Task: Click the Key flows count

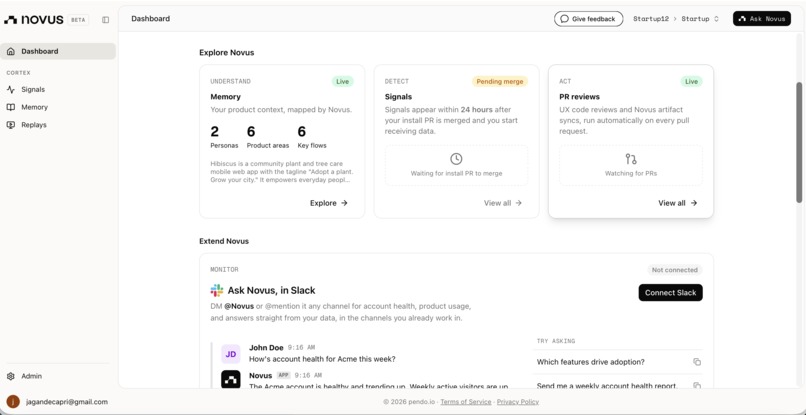Action: coord(302,132)
